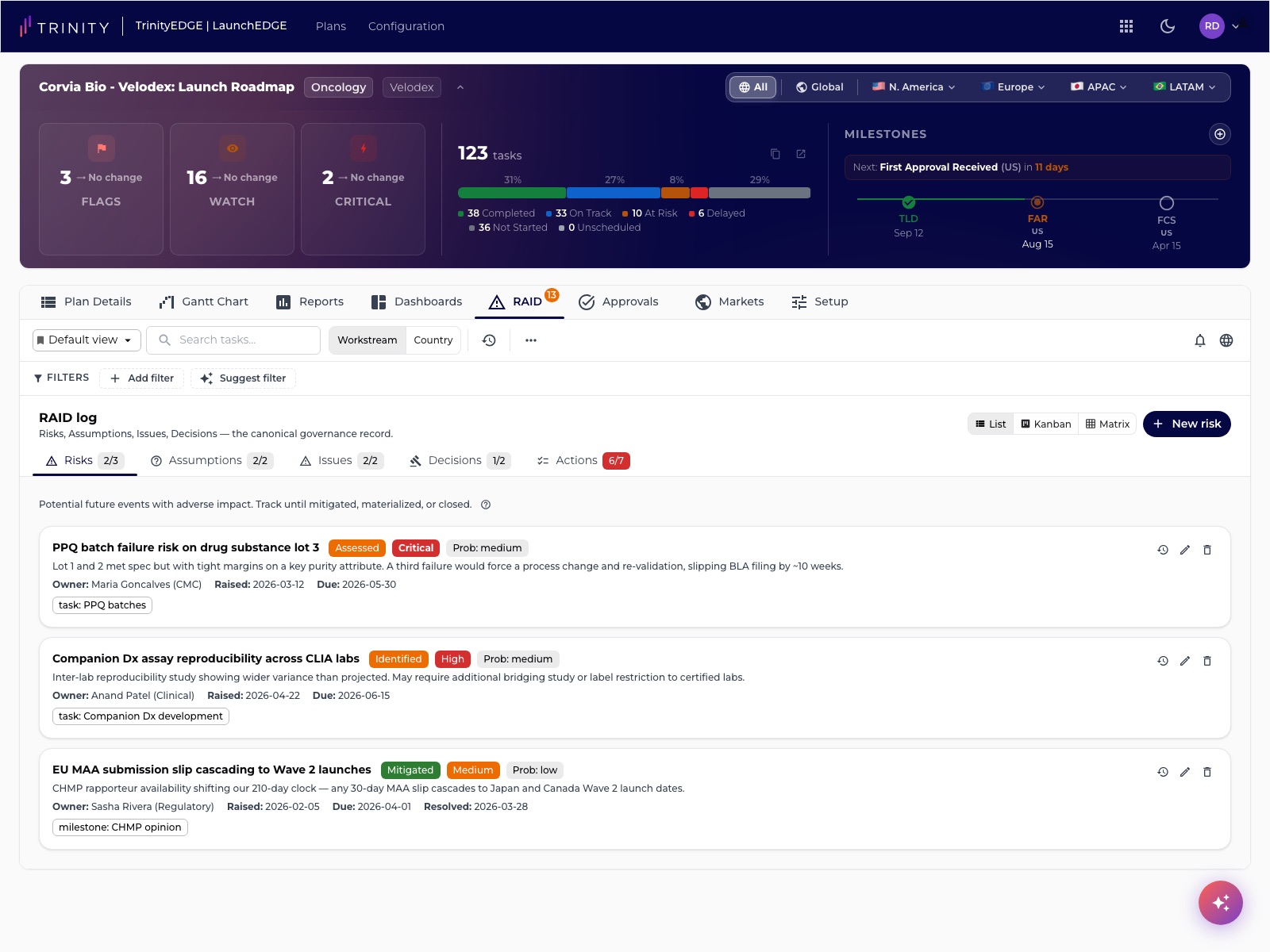Open the Default view dropdown

(87, 340)
